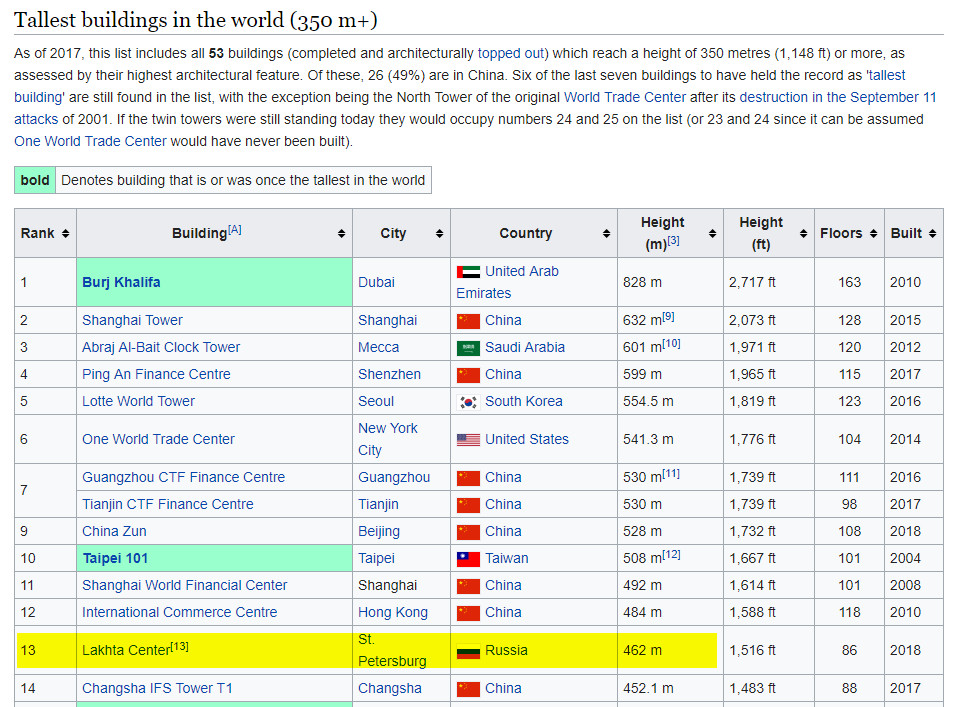Sort table by Height (ft) column arrows

pyautogui.click(x=803, y=233)
